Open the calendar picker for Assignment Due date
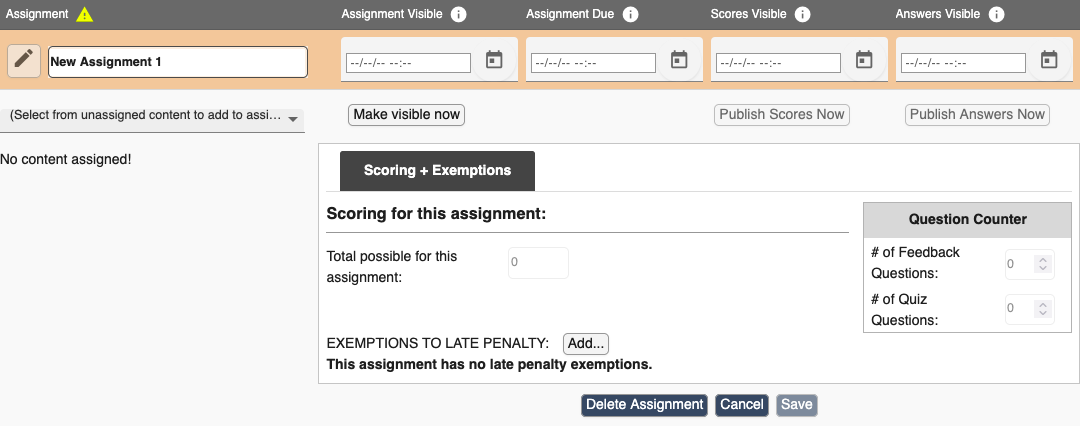 pos(679,60)
